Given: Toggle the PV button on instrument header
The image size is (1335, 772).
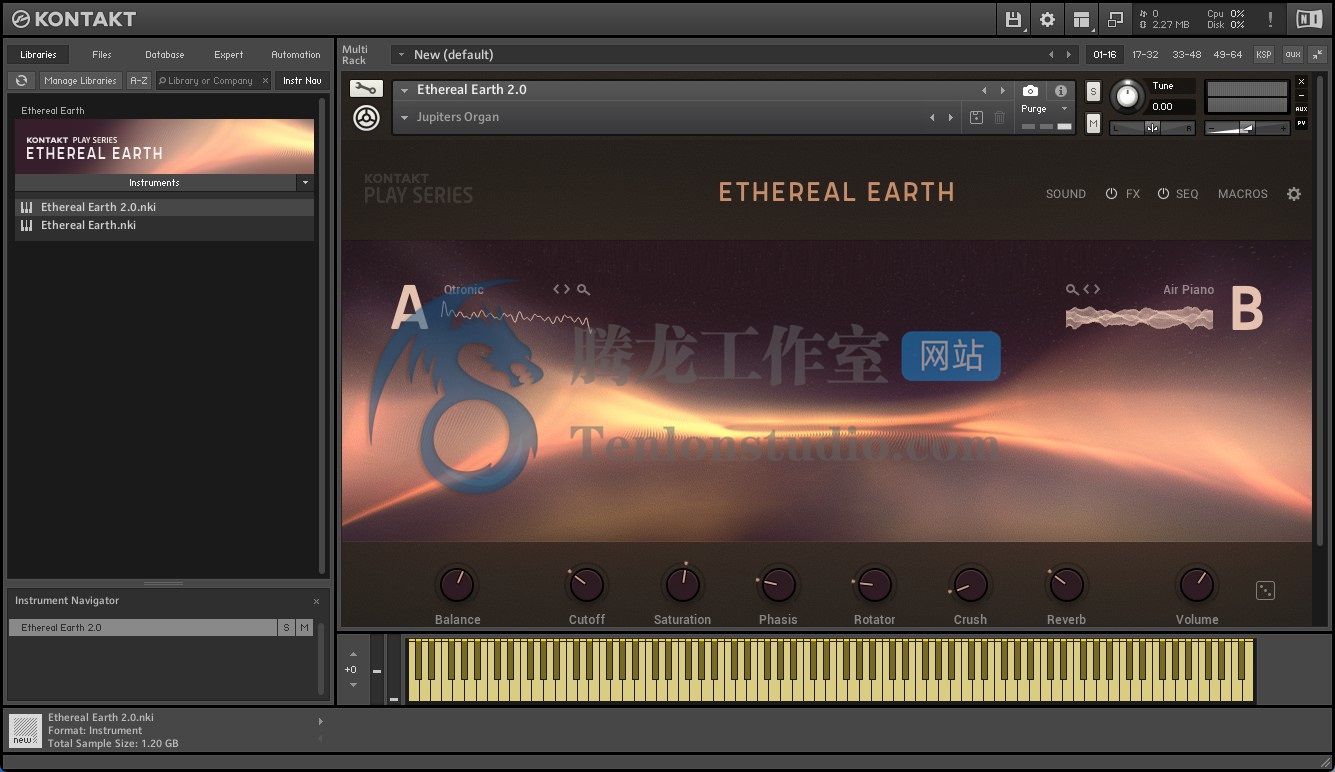Looking at the screenshot, I should pos(1301,123).
